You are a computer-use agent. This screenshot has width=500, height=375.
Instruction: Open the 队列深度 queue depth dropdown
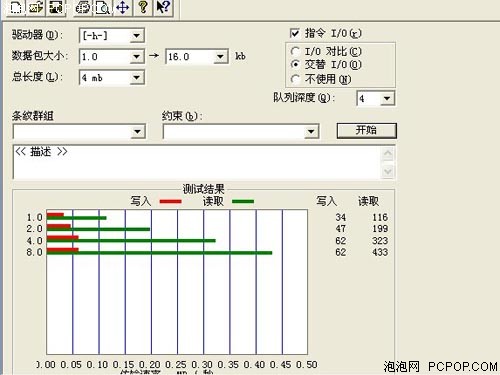point(387,99)
